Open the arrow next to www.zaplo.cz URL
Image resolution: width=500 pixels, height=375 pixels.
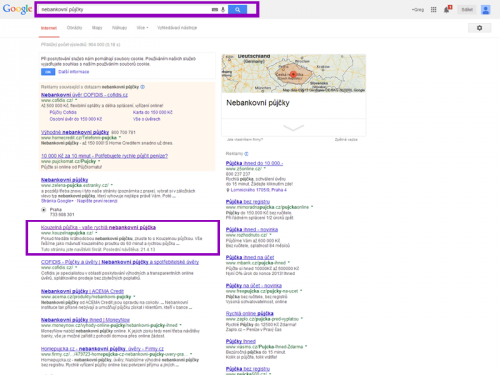(301, 319)
